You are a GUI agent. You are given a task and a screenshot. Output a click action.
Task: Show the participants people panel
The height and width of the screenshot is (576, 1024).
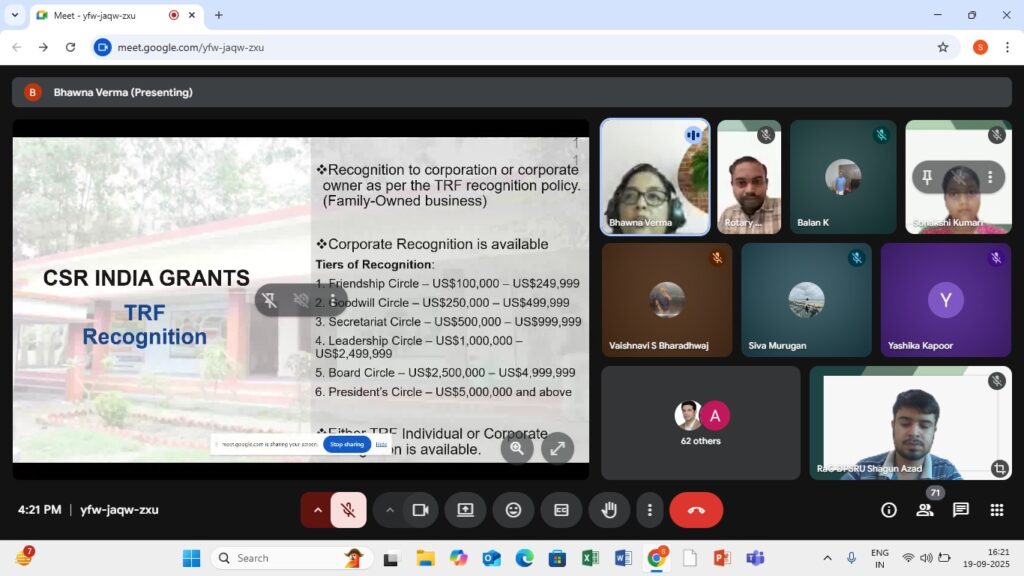924,510
